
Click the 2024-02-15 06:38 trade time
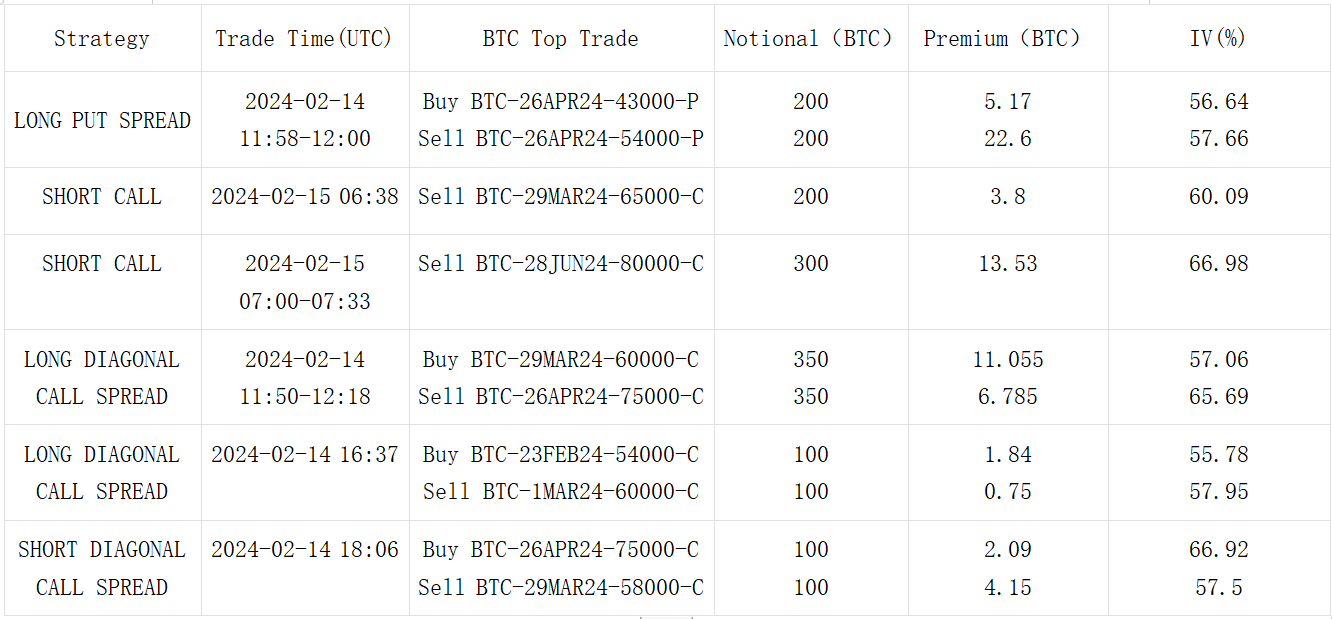304,197
